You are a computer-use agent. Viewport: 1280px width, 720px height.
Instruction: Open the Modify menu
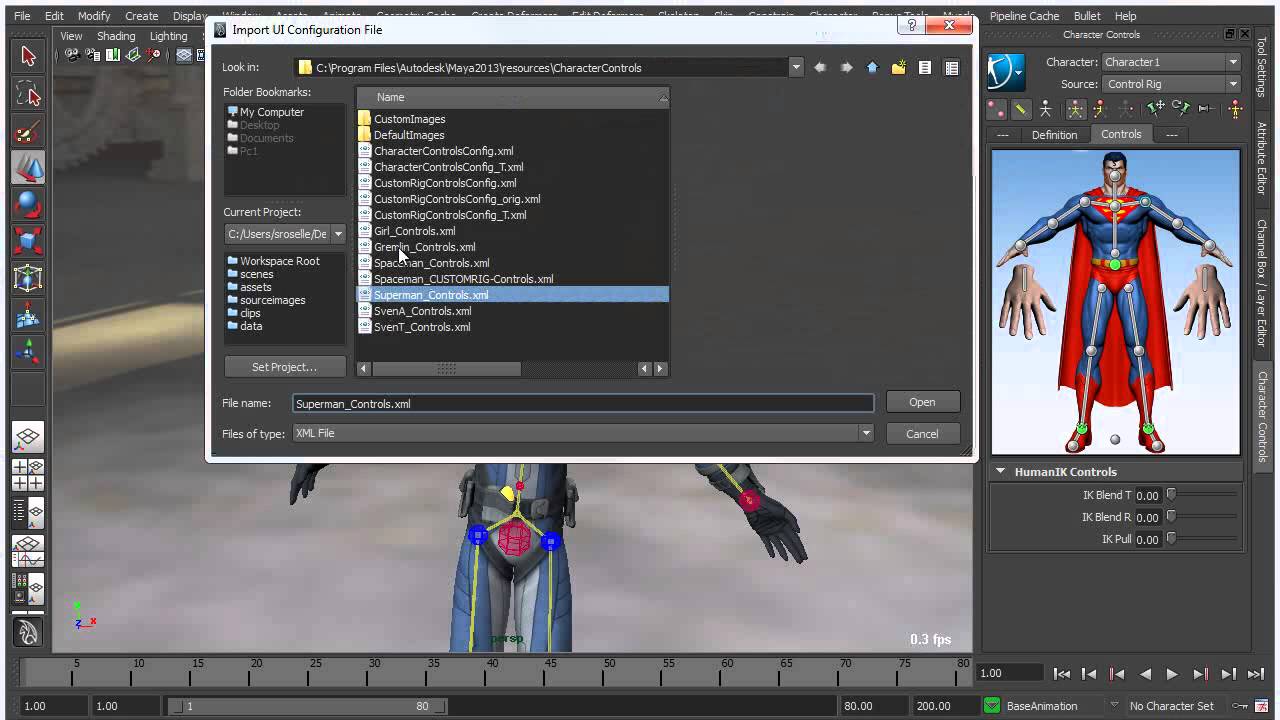[94, 16]
